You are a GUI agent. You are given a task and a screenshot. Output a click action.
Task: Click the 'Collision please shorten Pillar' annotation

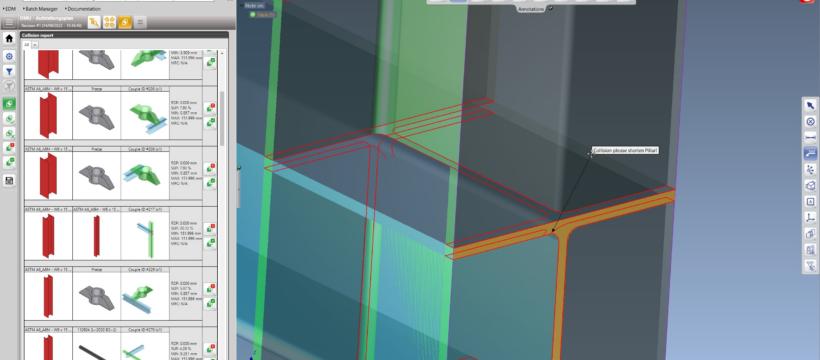pyautogui.click(x=625, y=151)
